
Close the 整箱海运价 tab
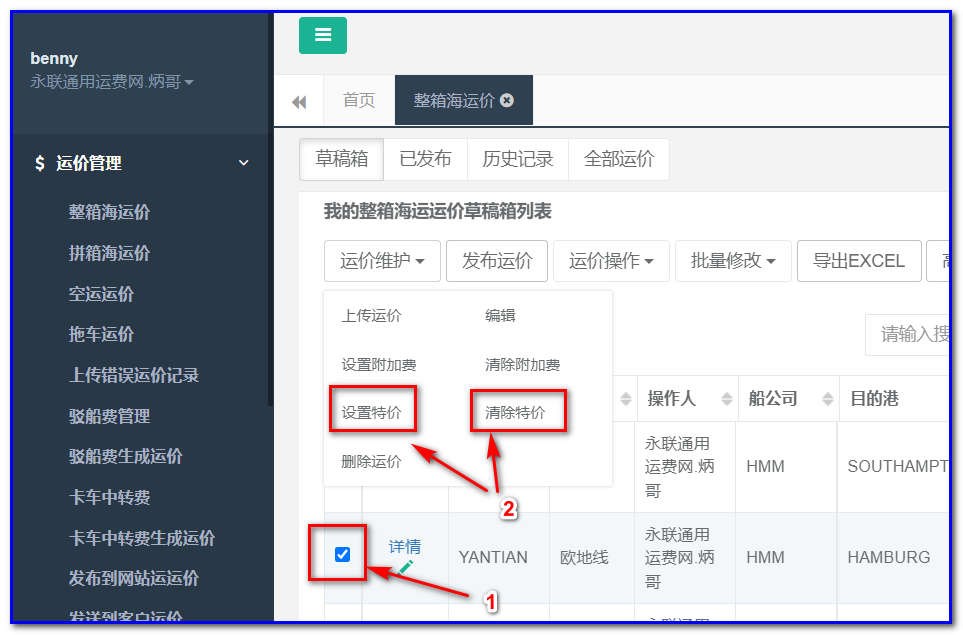[x=507, y=100]
